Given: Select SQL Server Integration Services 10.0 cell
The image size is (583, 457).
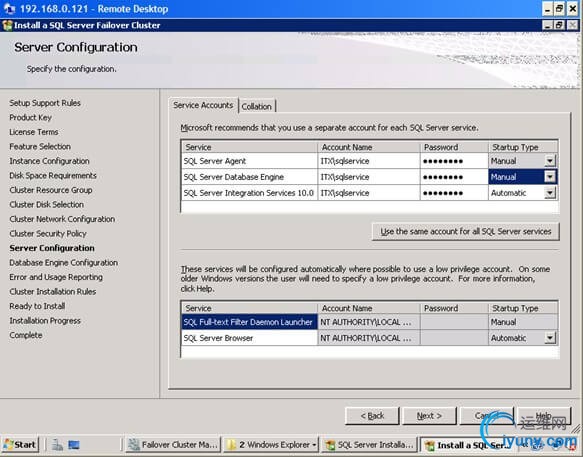Looking at the screenshot, I should click(249, 193).
